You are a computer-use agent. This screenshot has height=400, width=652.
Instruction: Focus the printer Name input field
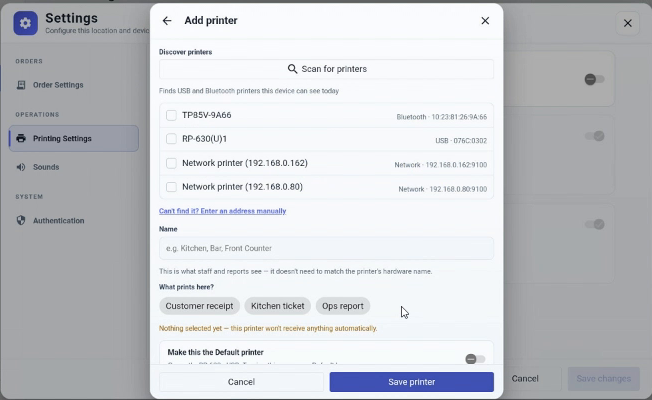[326, 248]
